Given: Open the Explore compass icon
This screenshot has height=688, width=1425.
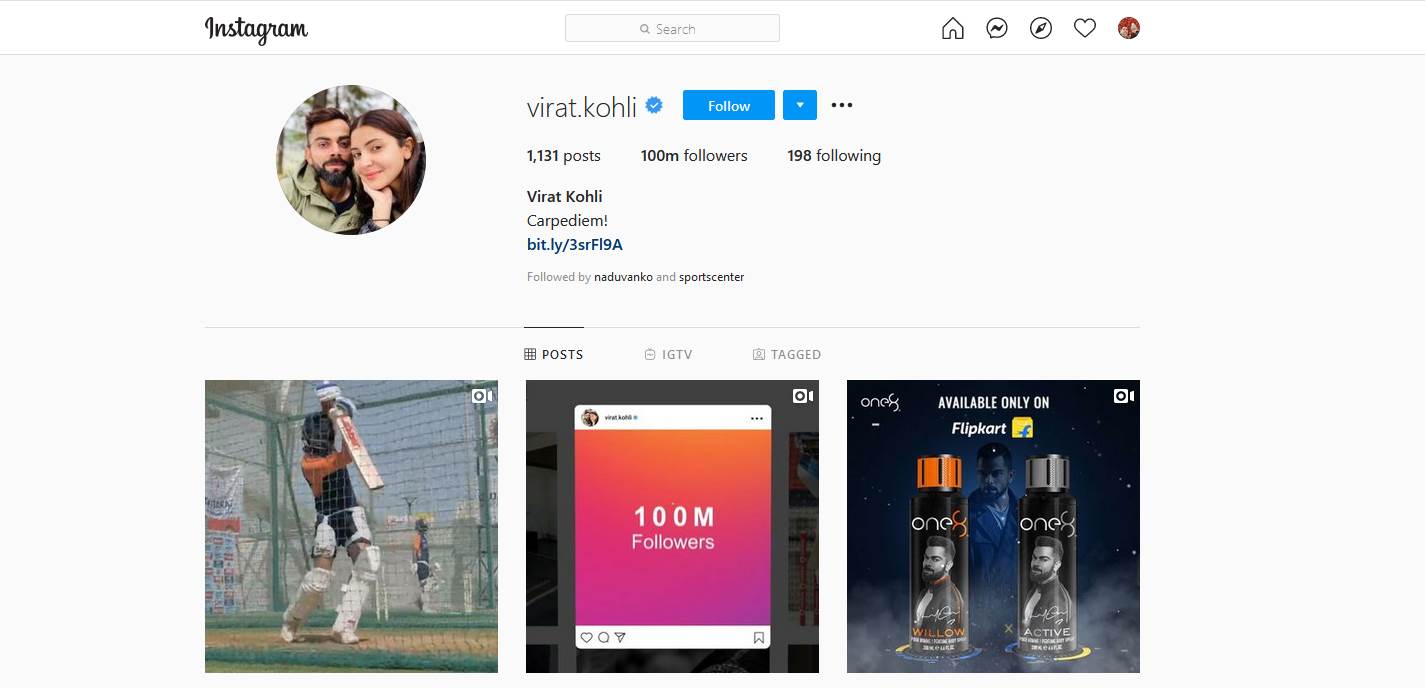Looking at the screenshot, I should [x=1041, y=28].
